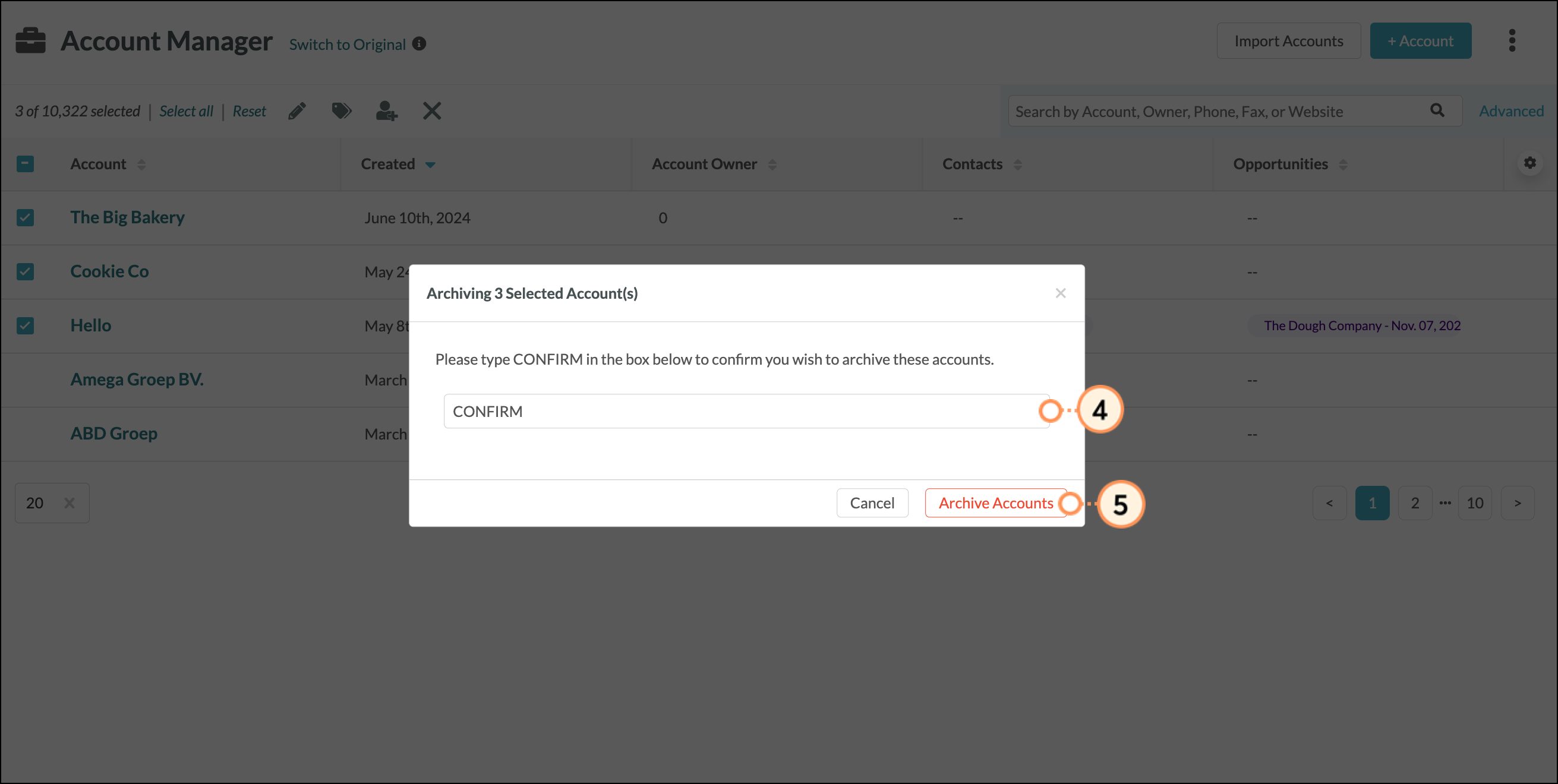
Task: Open the three-dot more options menu
Action: click(1512, 40)
